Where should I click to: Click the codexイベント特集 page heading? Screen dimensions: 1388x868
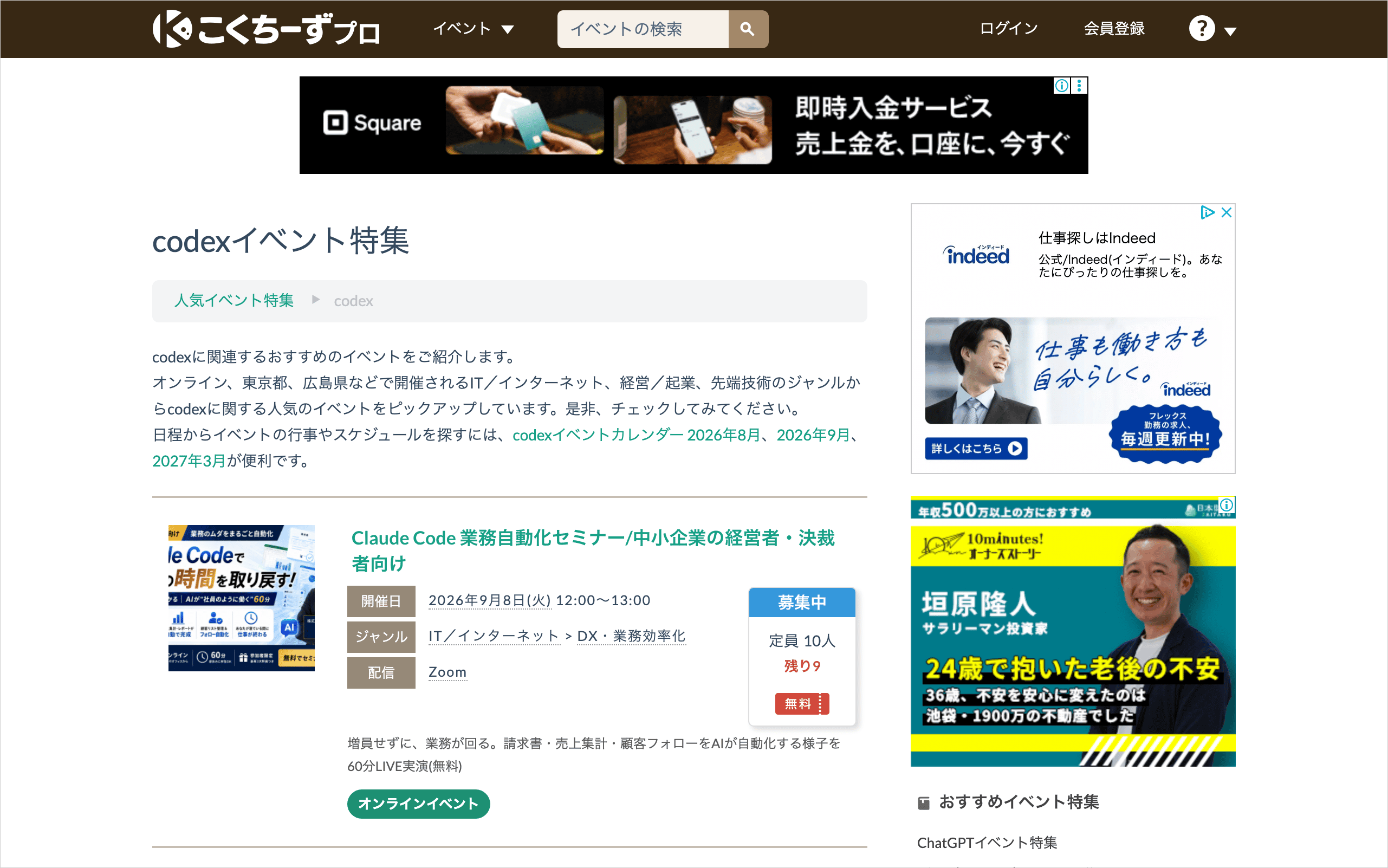point(281,241)
